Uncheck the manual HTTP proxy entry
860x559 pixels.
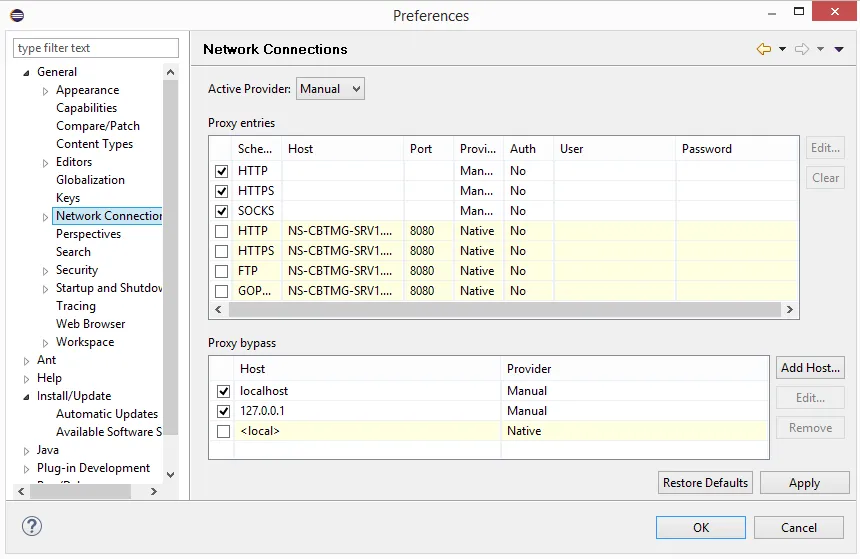pos(222,171)
